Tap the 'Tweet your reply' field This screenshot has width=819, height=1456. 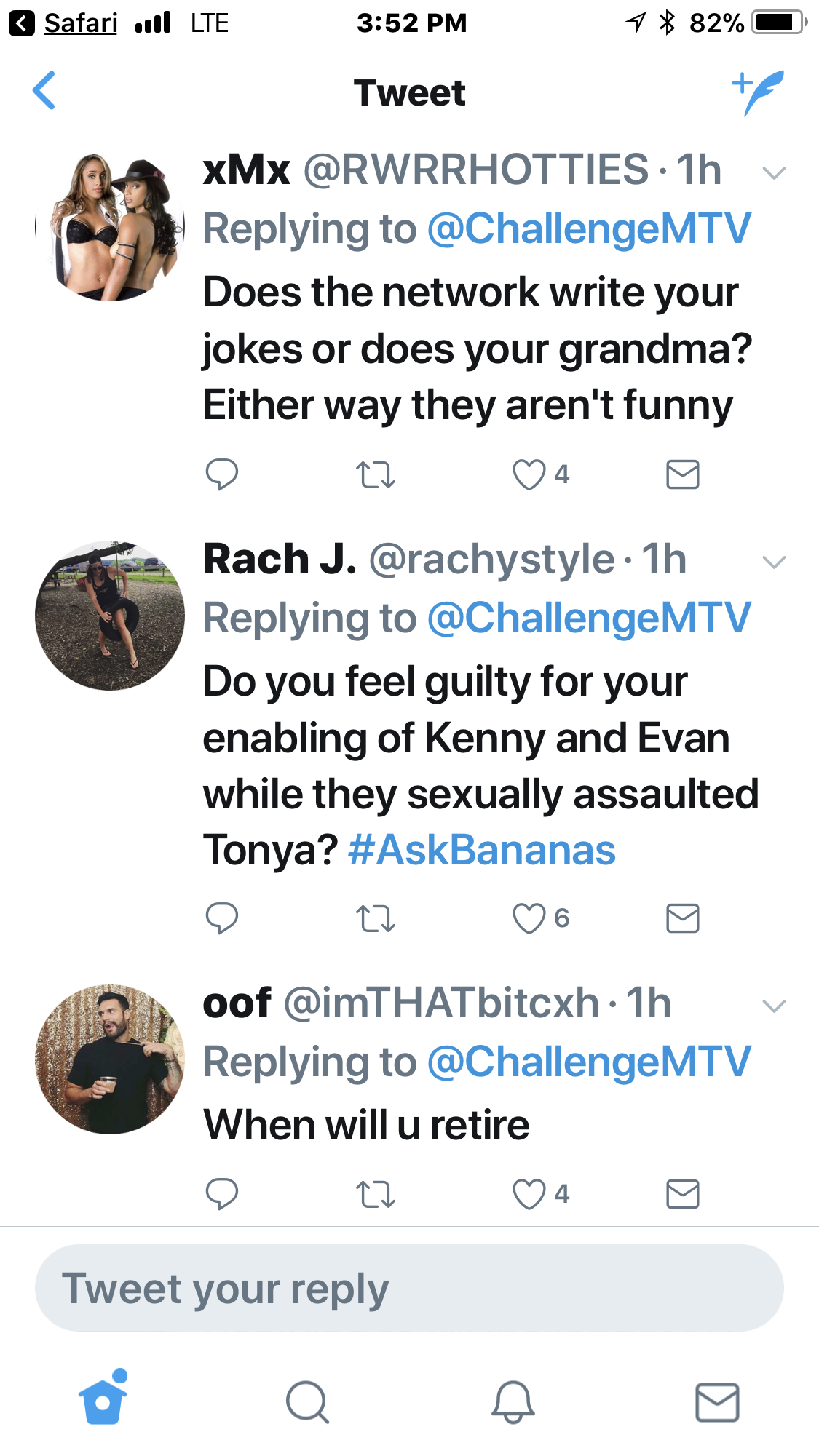(x=409, y=1288)
